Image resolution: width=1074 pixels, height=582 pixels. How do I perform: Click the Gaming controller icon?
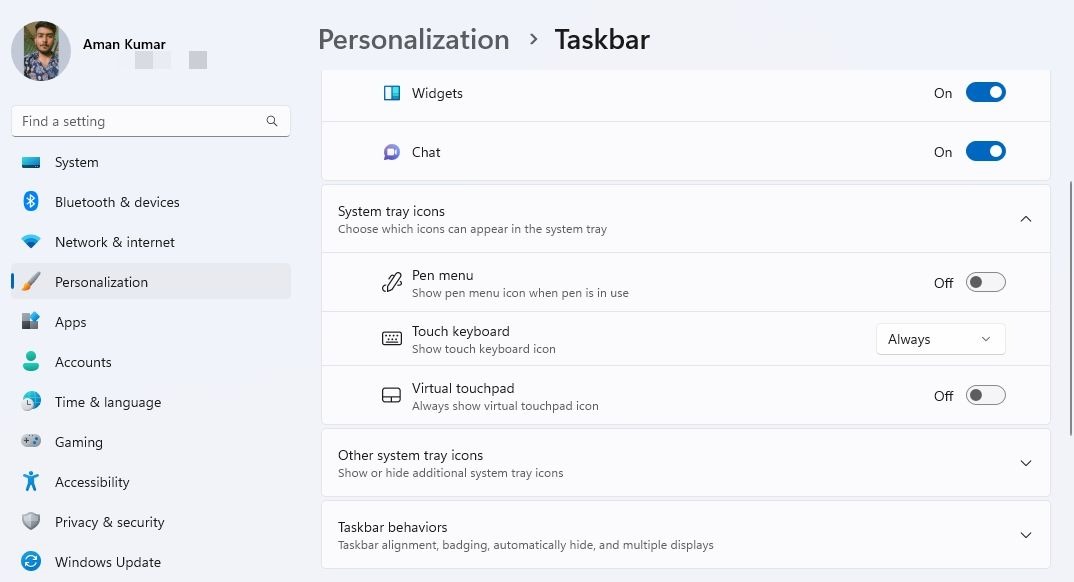(31, 441)
